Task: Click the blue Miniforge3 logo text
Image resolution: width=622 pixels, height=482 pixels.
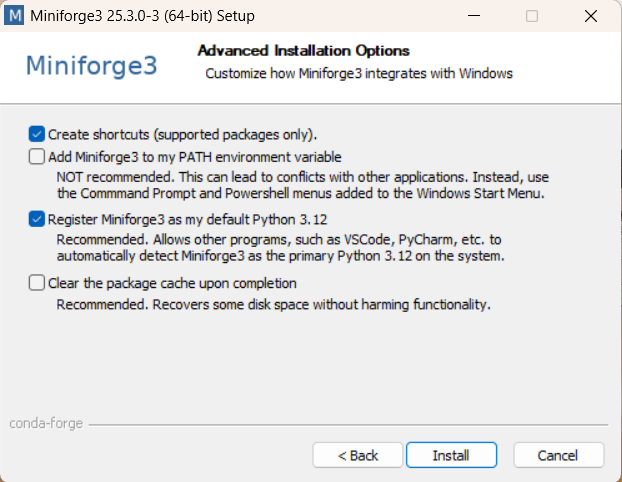Action: coord(92,65)
